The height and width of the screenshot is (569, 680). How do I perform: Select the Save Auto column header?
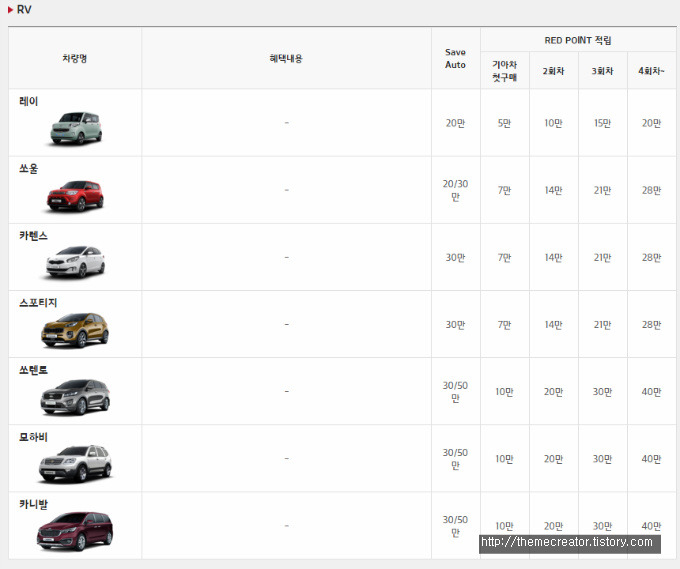click(x=455, y=58)
